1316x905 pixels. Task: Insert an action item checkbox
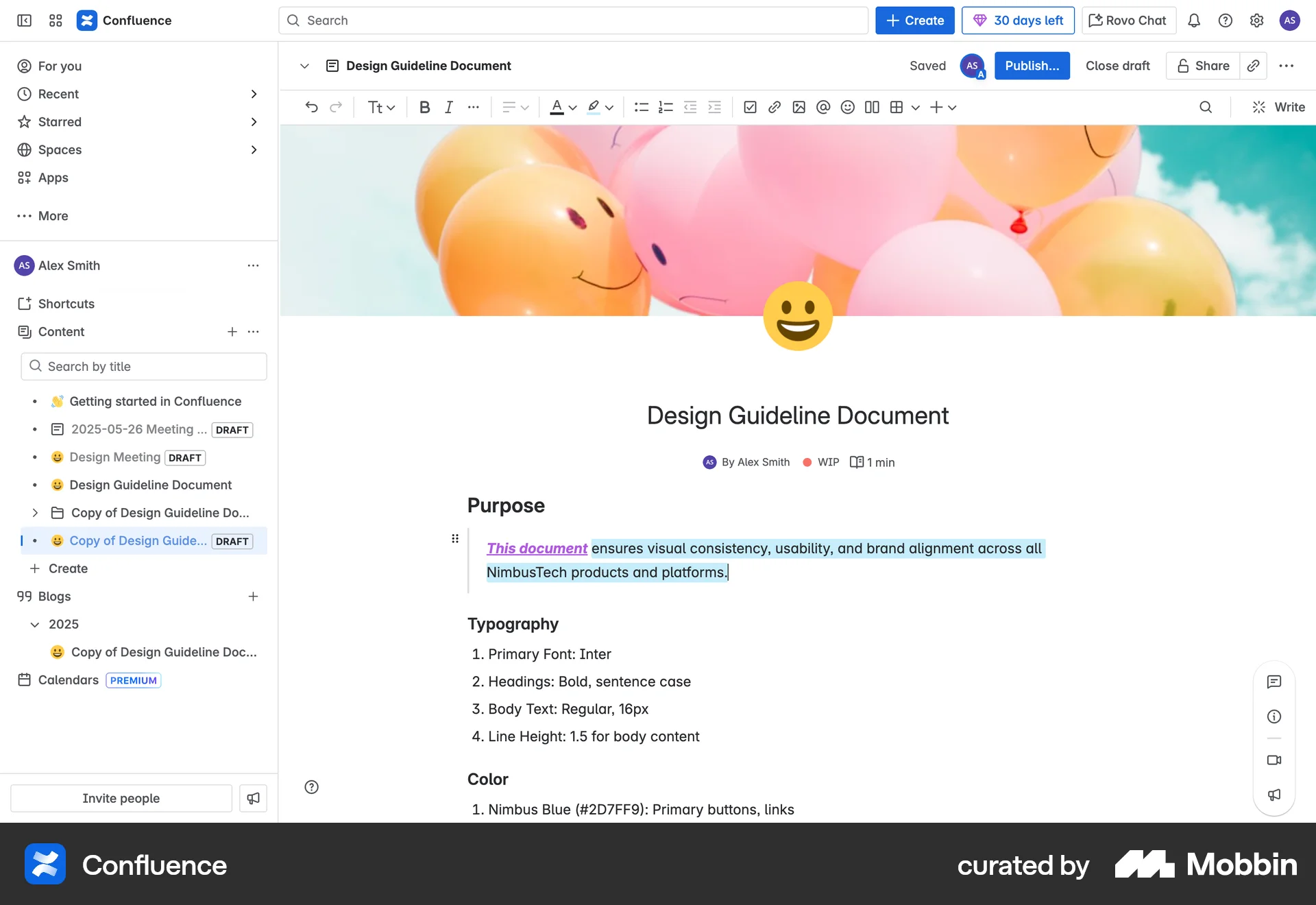(751, 107)
